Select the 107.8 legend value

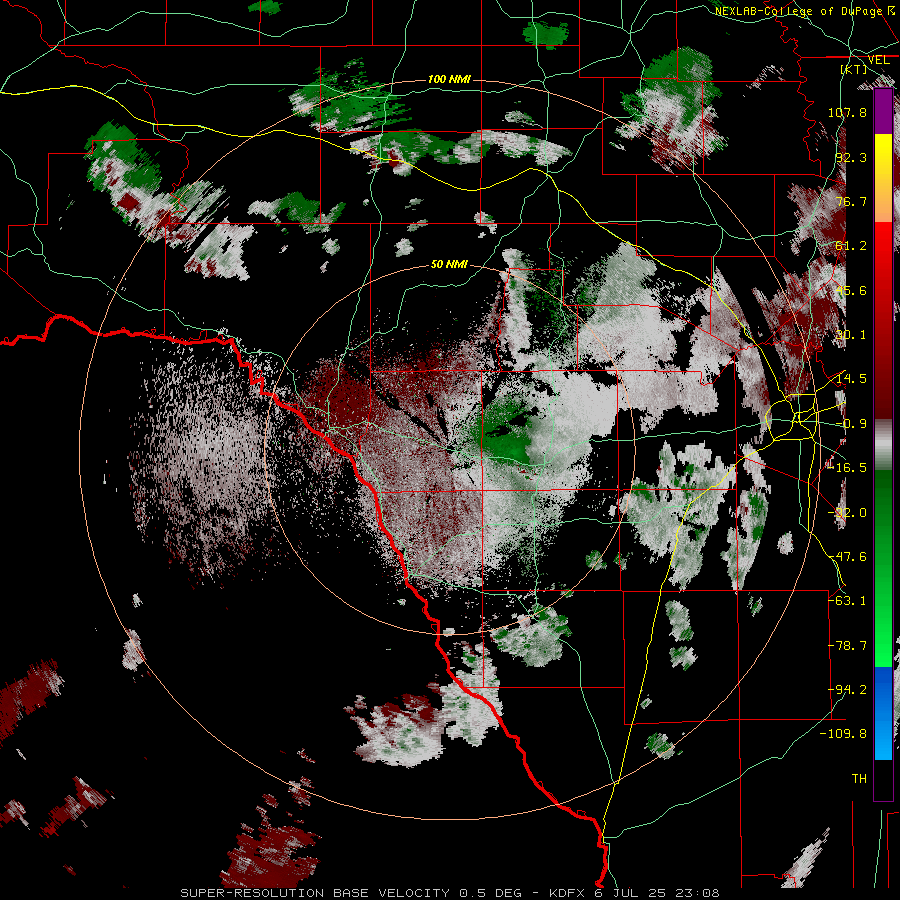pos(847,112)
